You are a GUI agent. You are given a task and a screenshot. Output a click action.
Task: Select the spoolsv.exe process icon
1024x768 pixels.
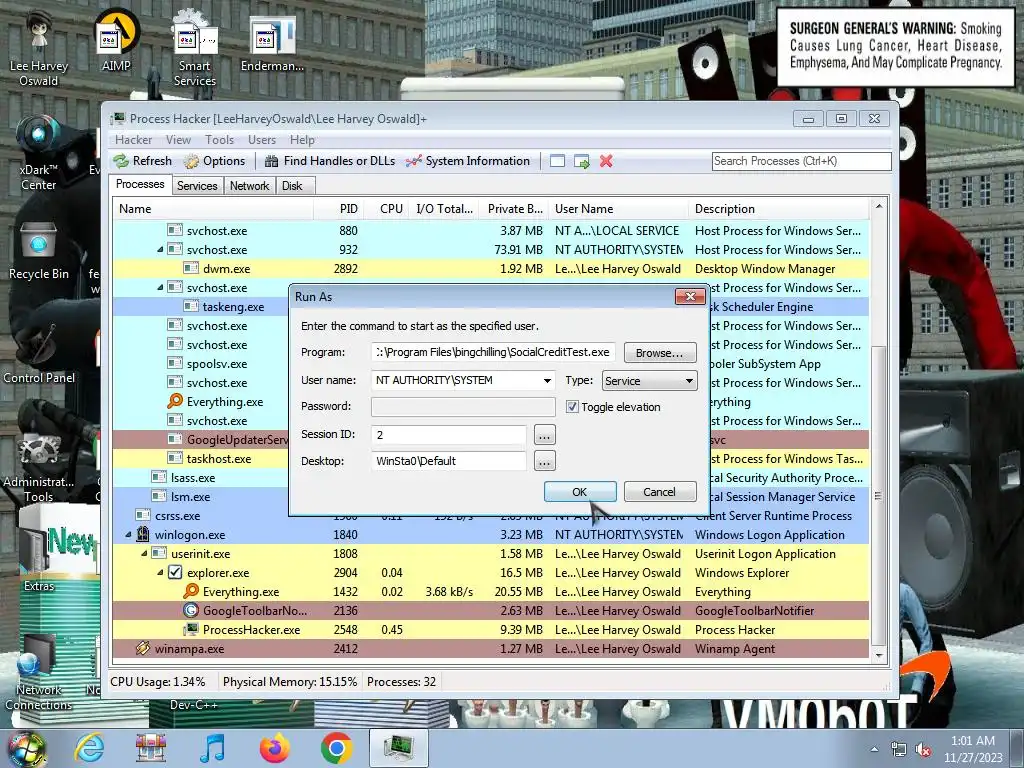[x=174, y=363]
